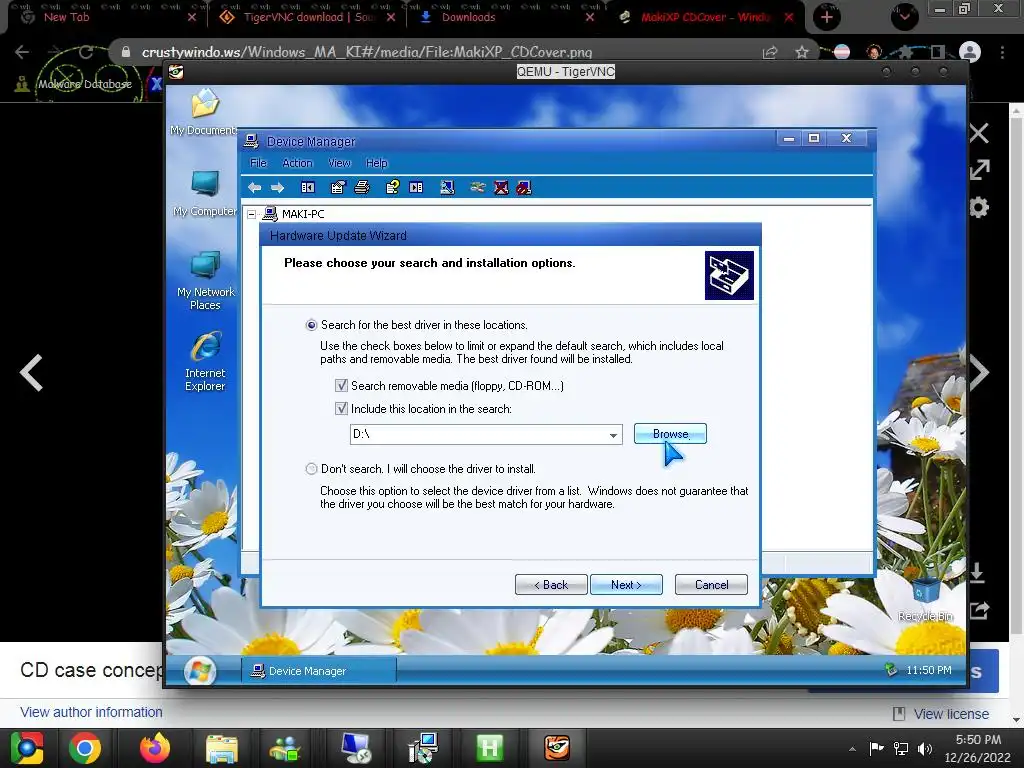Click open-in-new-window arrow icon in viewer
Screen dimensions: 1024x768
[x=979, y=170]
